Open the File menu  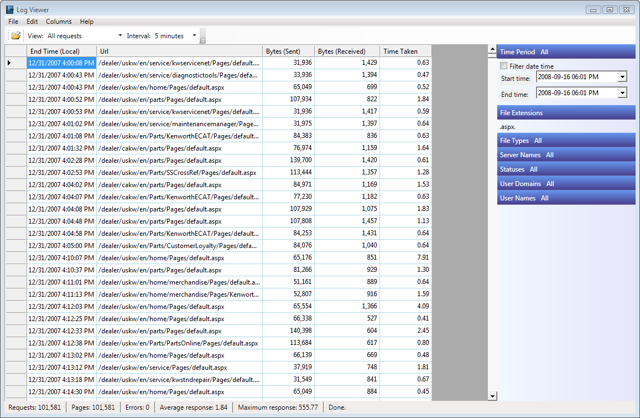pos(13,21)
